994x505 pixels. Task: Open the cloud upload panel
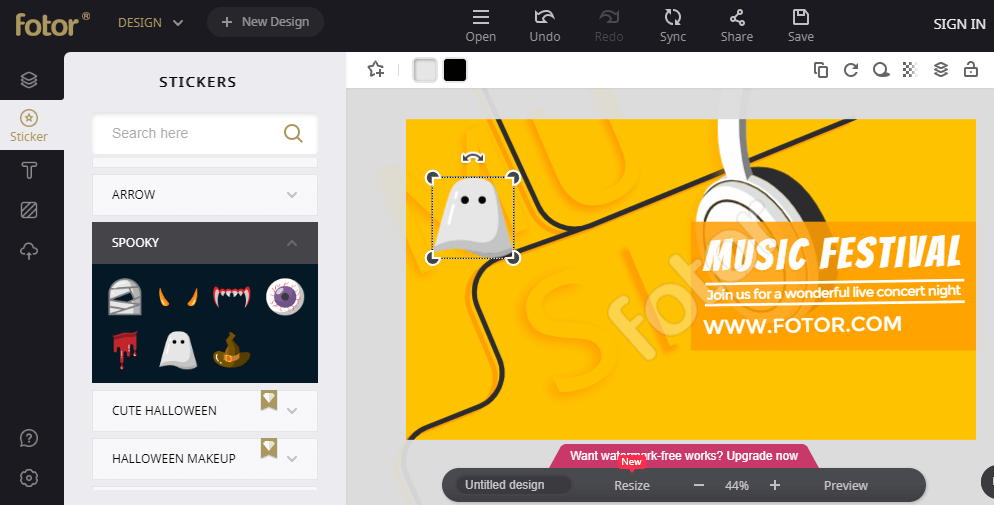pos(29,251)
